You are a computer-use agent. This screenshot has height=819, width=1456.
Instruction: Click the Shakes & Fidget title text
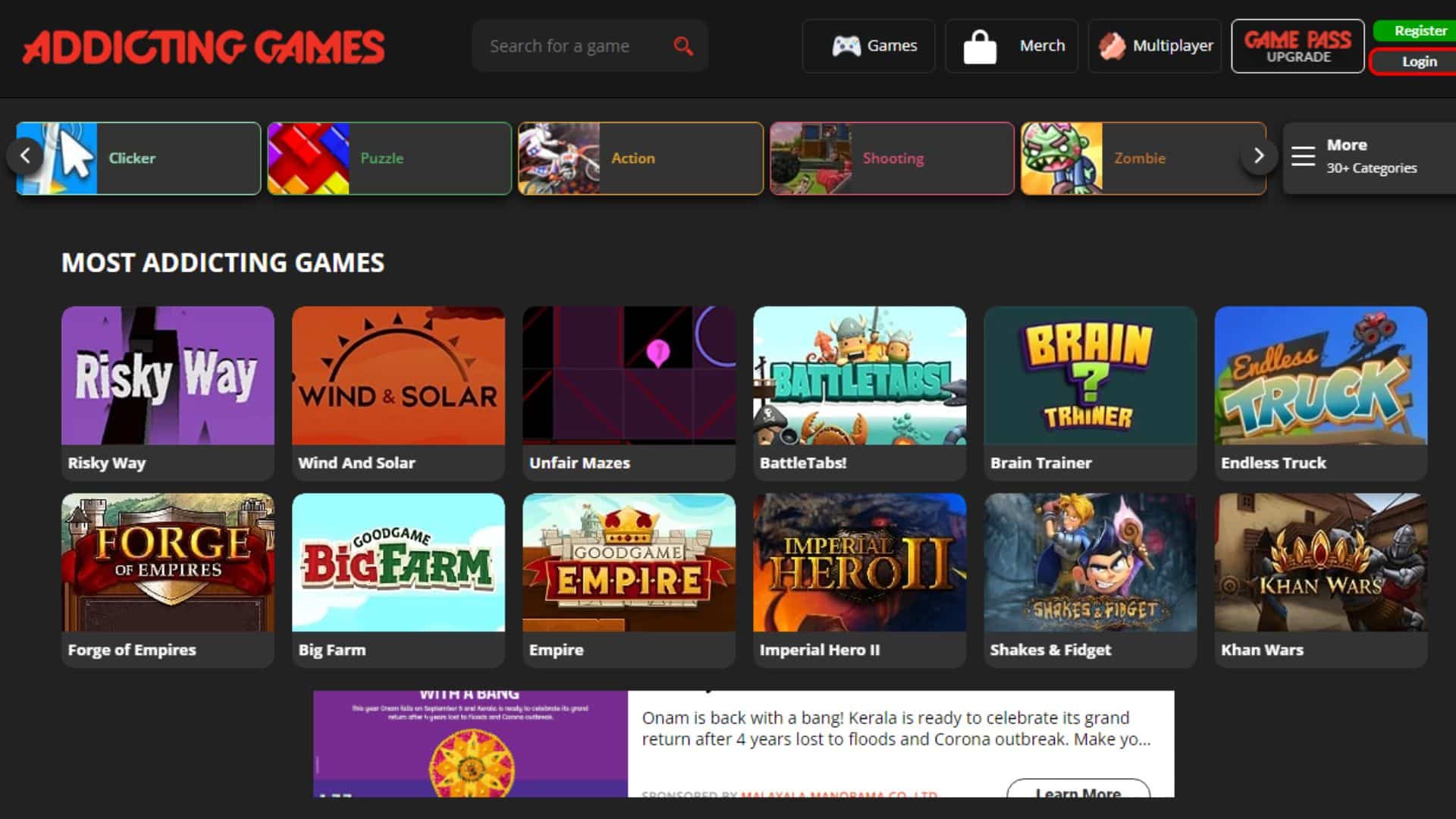pyautogui.click(x=1050, y=651)
